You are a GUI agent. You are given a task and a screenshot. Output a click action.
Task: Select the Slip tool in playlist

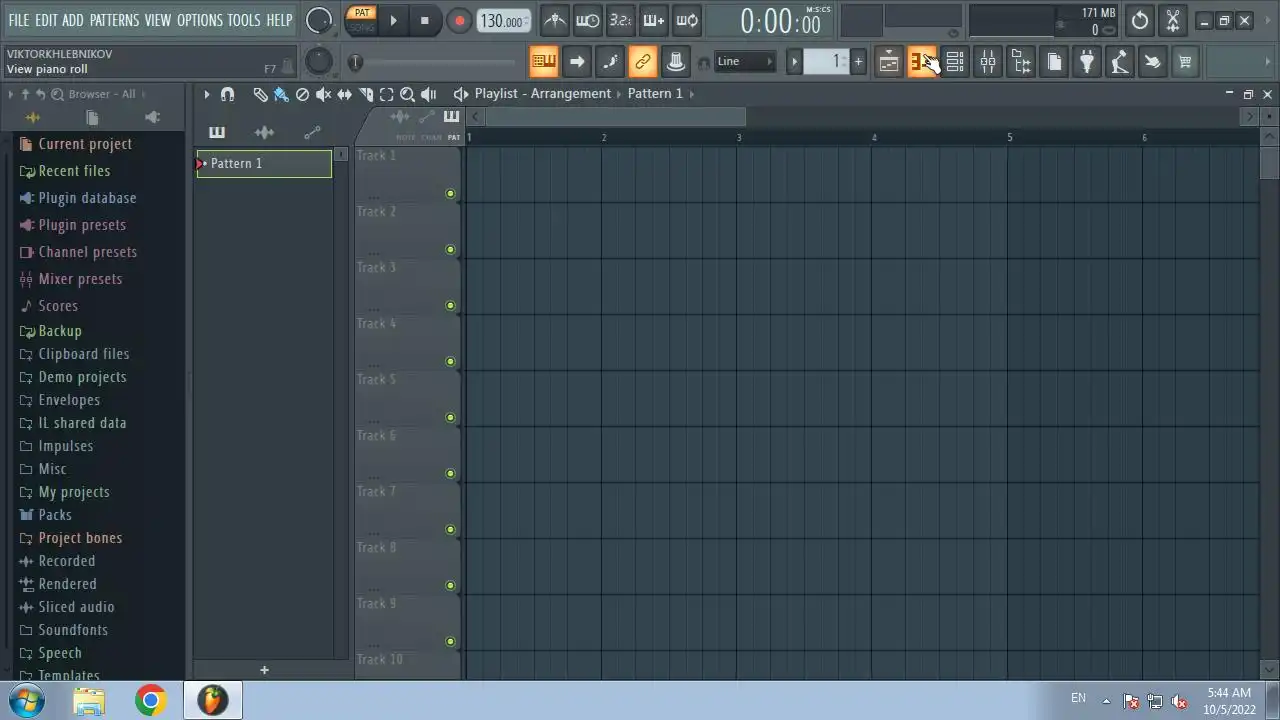[344, 94]
